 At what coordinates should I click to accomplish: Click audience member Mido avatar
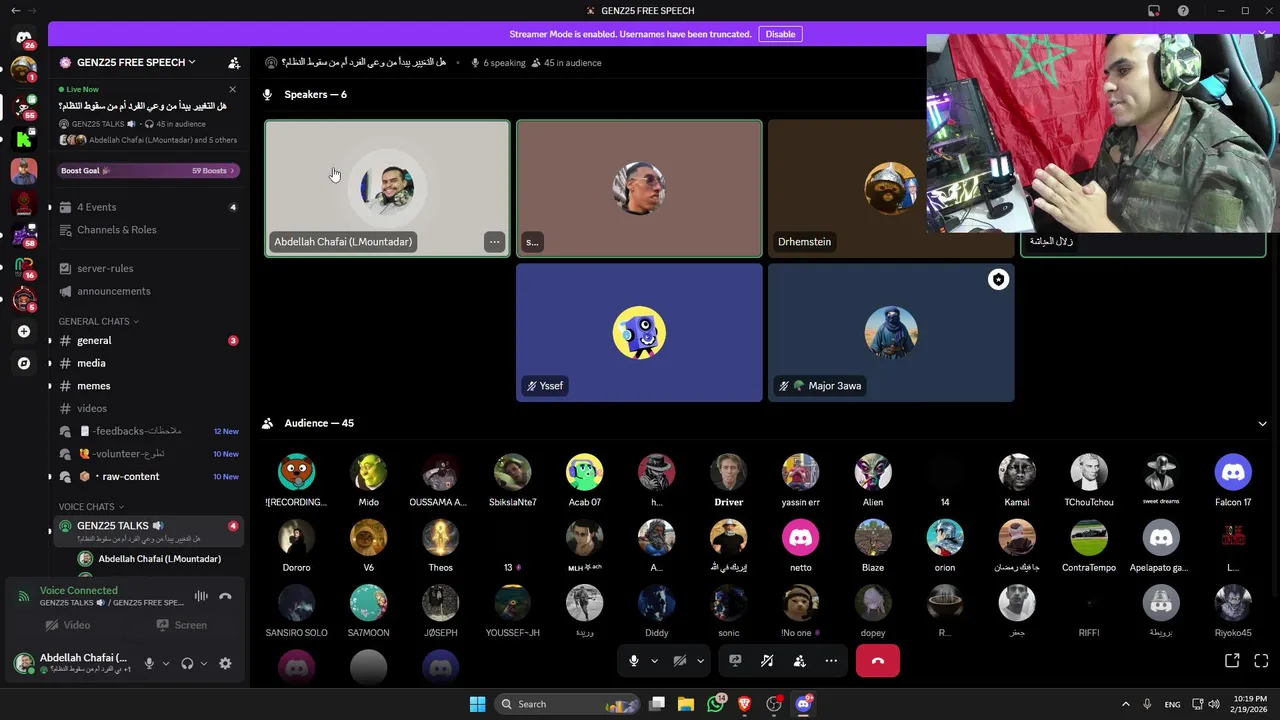tap(368, 472)
